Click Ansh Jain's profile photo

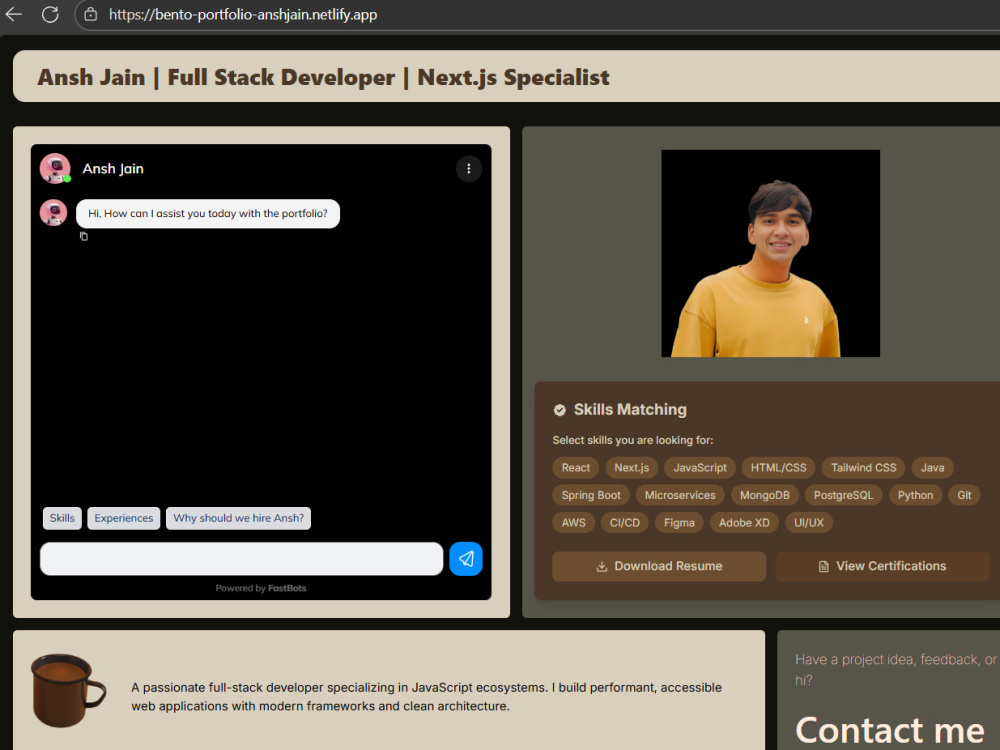770,253
